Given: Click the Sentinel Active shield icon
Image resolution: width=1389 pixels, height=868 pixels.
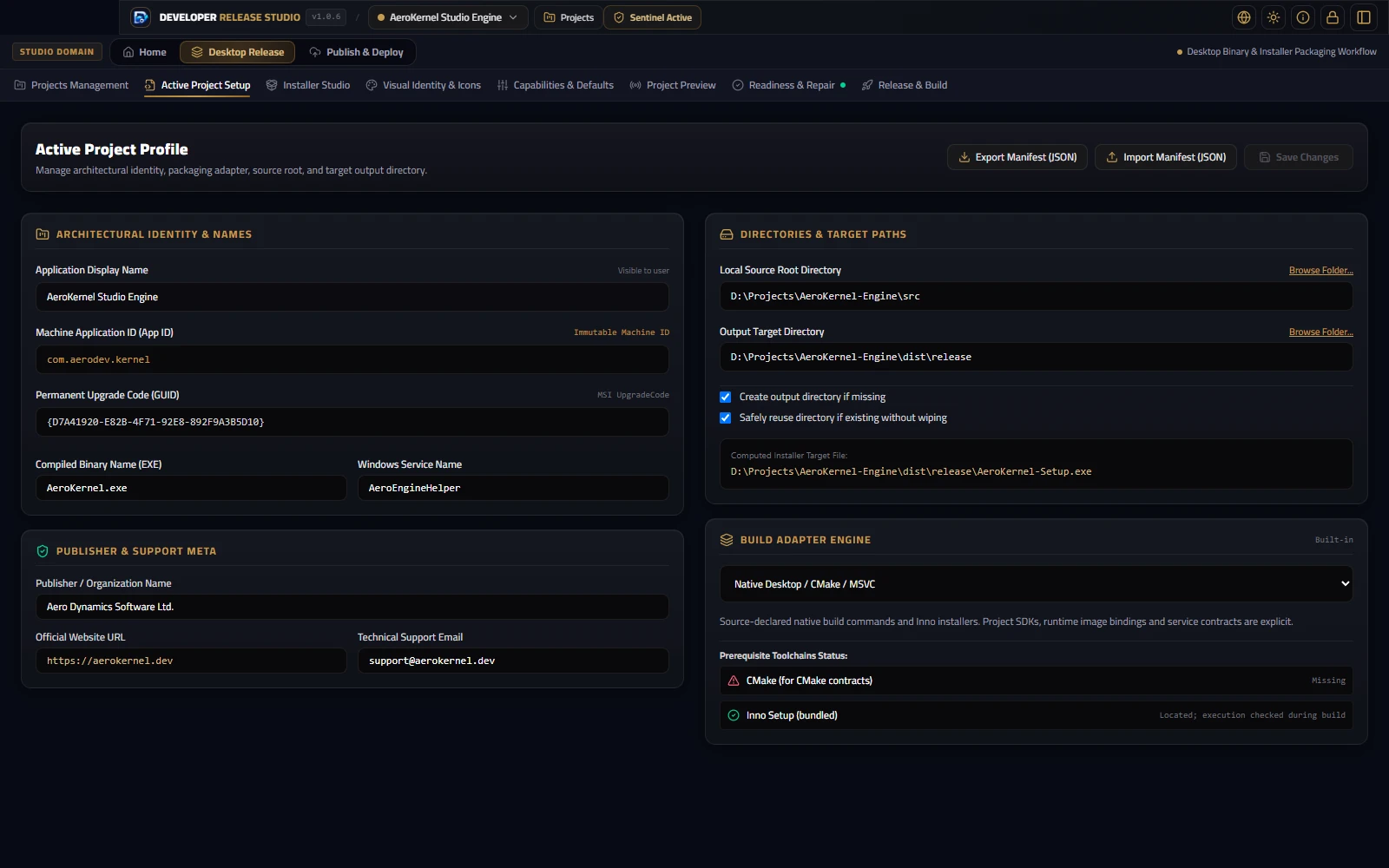Looking at the screenshot, I should (619, 17).
